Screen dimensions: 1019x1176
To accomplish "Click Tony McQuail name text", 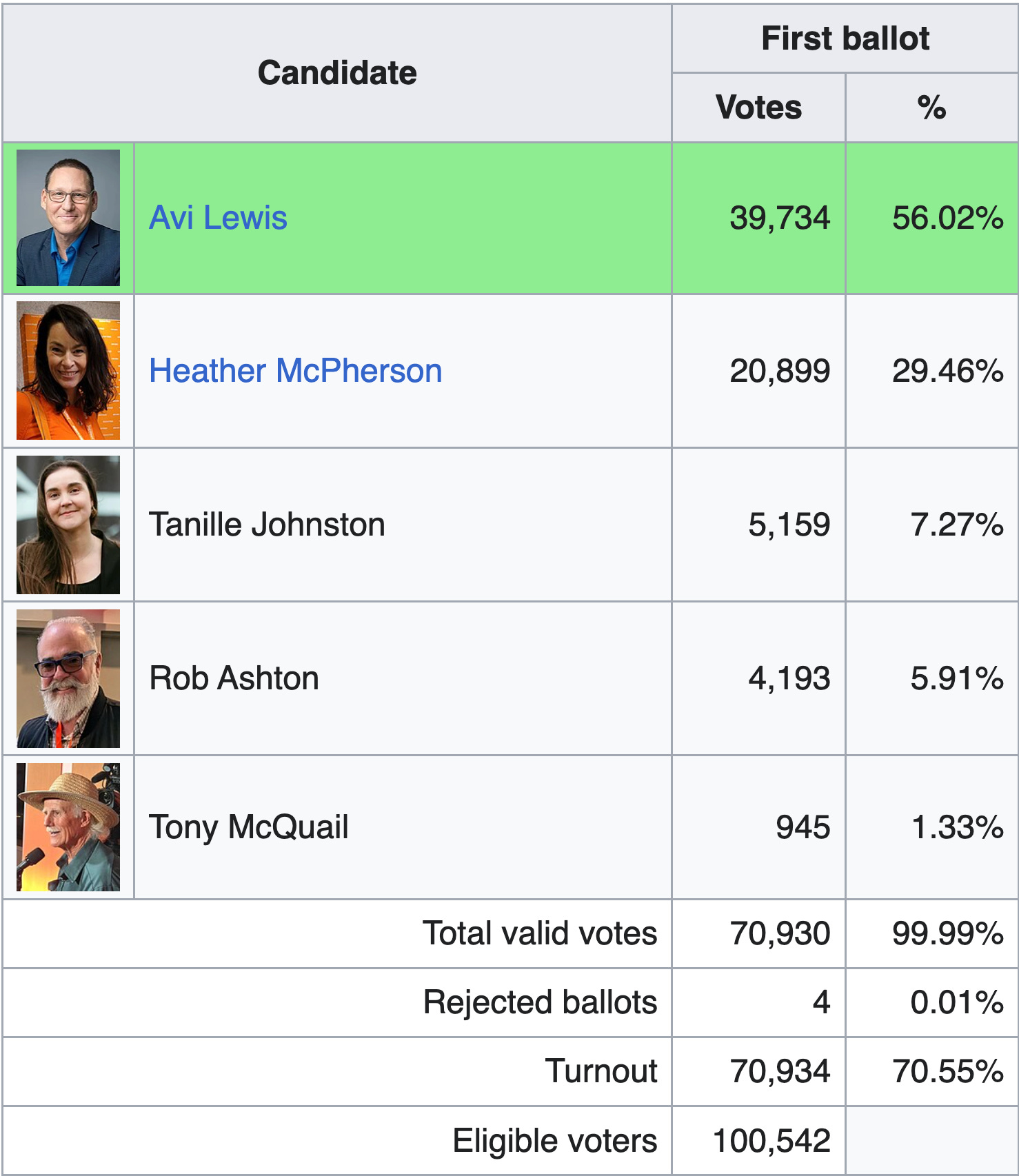I will coord(249,827).
